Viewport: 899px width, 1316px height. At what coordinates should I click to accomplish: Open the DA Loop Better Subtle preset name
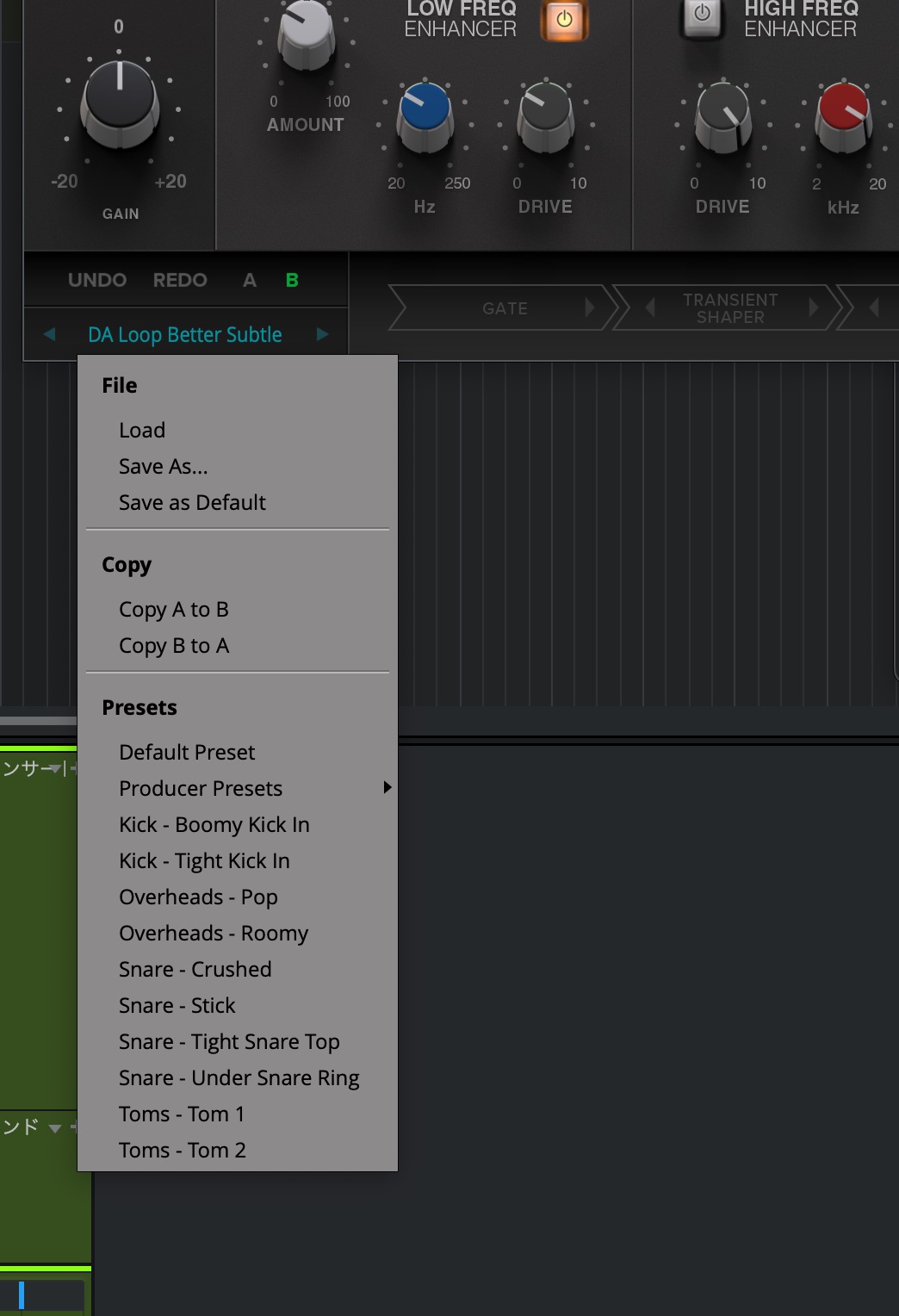[x=184, y=334]
